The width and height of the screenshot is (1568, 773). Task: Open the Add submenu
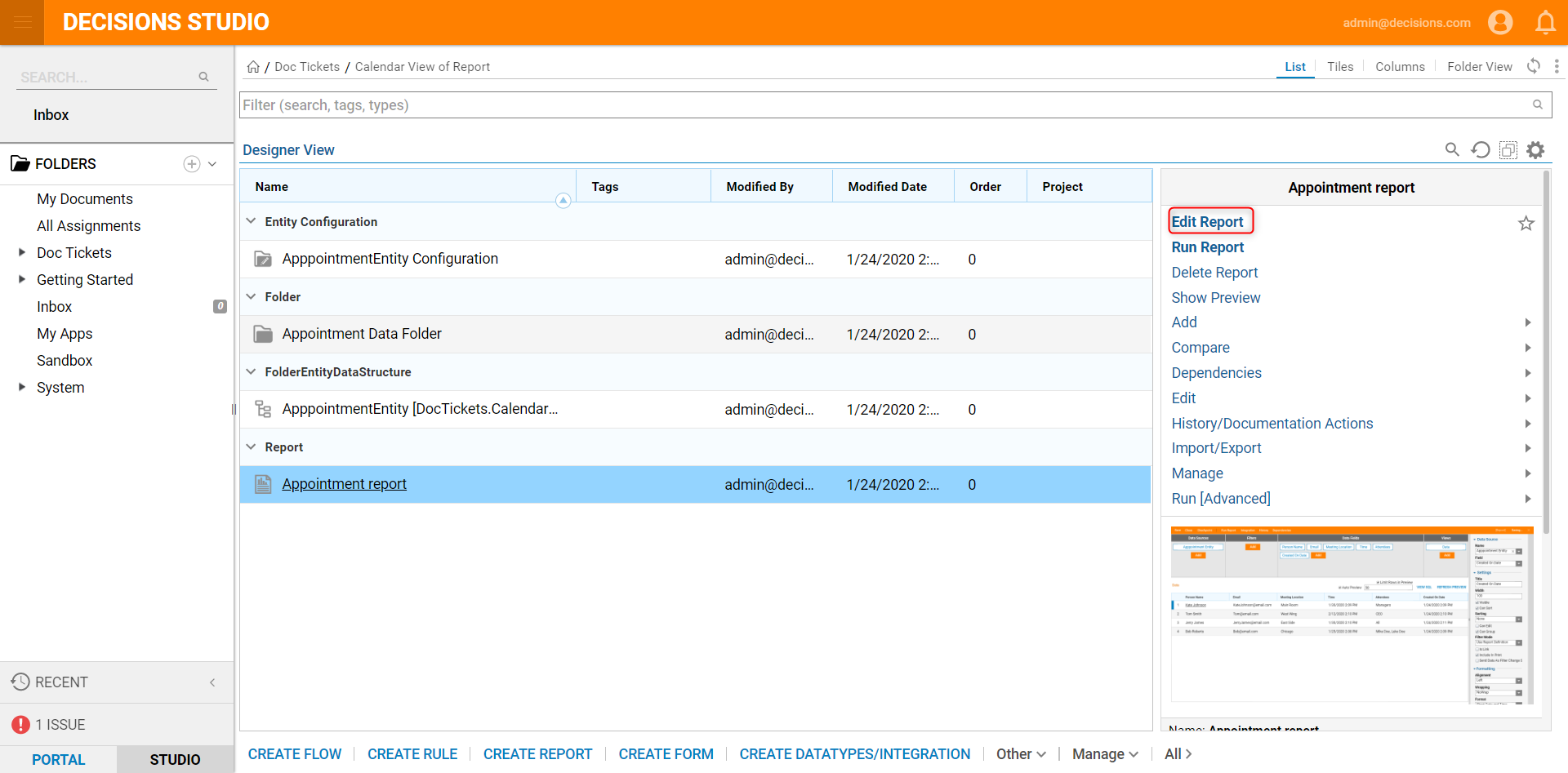click(x=1352, y=322)
